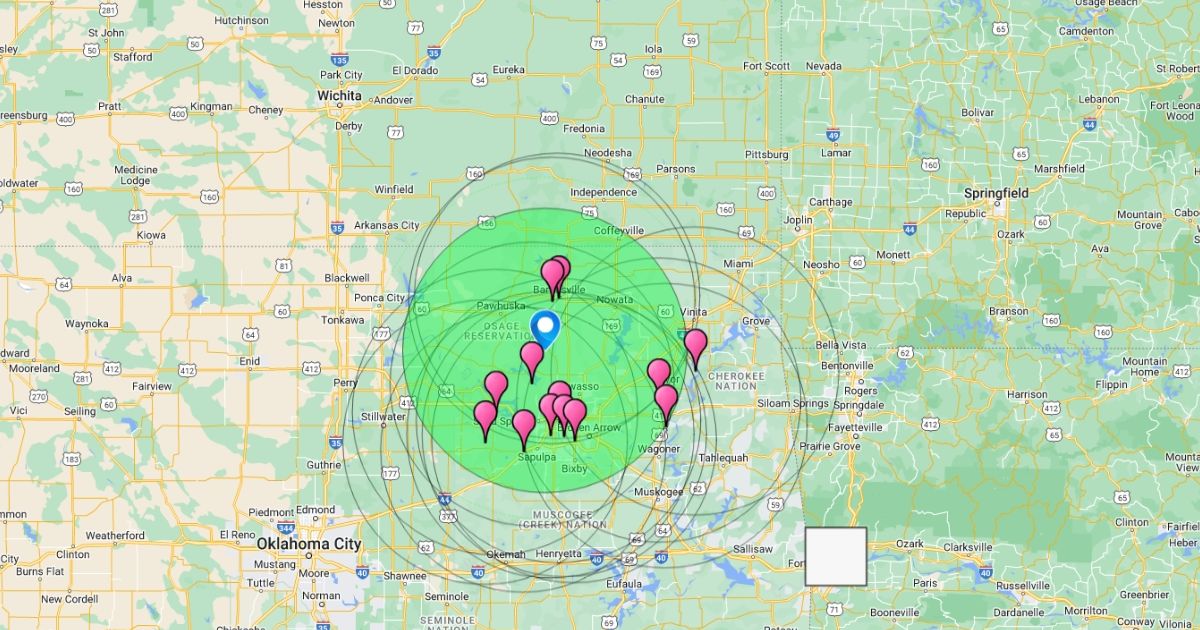Click the Weatherford label

point(115,535)
